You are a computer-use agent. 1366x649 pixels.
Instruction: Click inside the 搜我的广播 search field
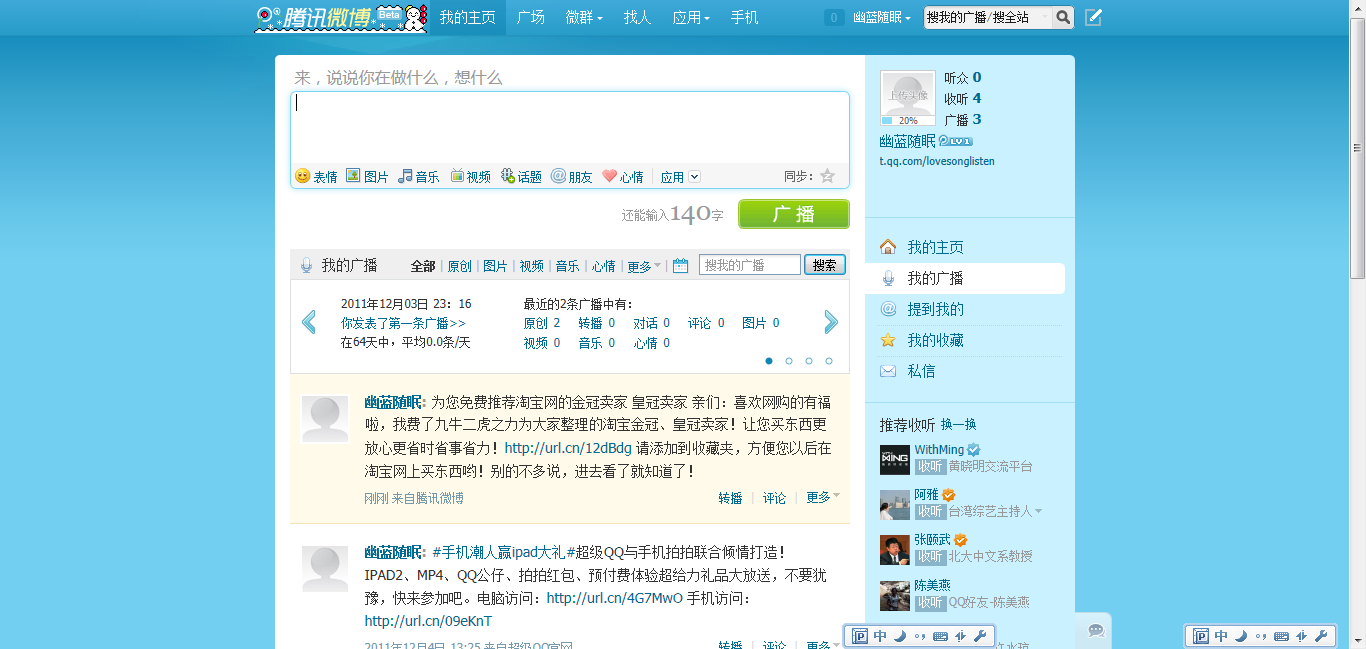coord(749,265)
